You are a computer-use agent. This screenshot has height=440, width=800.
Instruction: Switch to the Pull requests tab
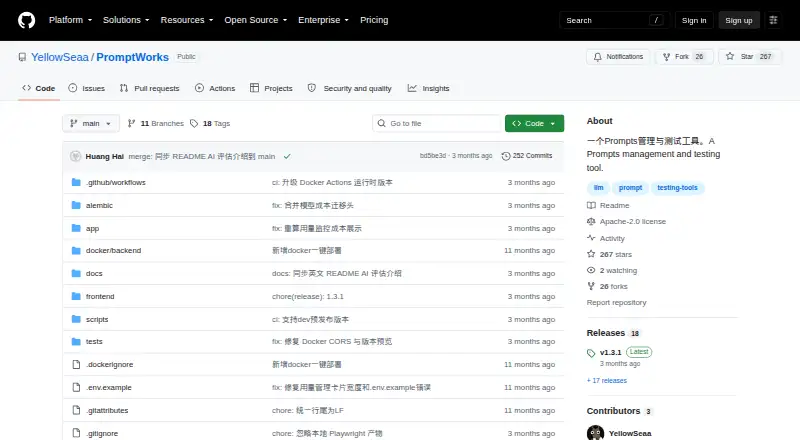pos(149,88)
